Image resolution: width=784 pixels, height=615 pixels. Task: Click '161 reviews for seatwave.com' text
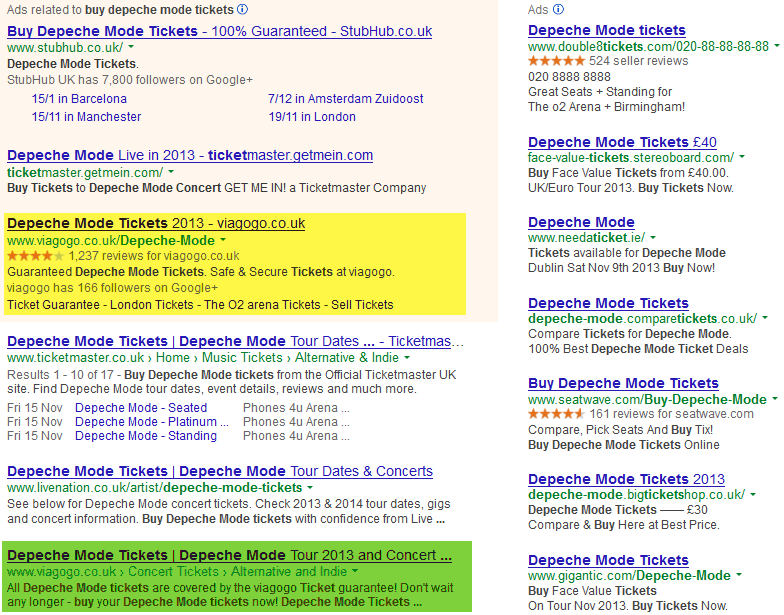[x=672, y=414]
